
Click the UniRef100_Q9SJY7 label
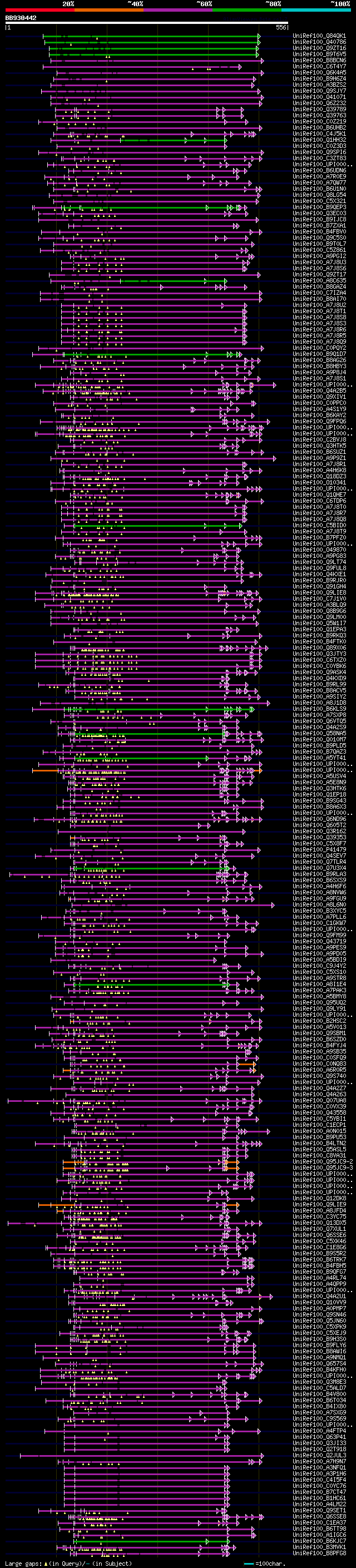(319, 91)
